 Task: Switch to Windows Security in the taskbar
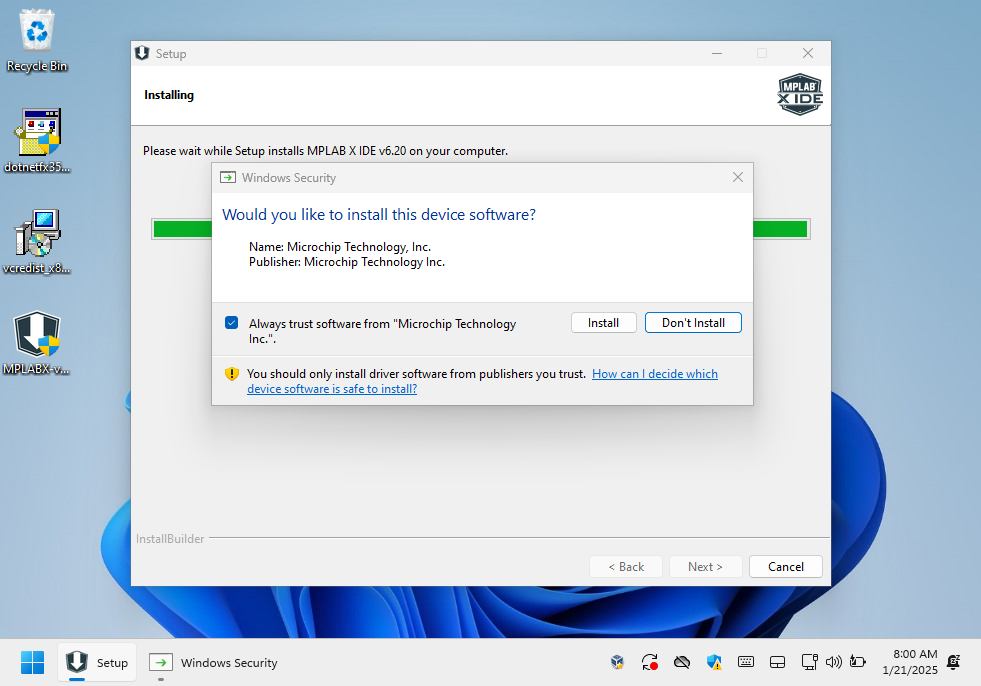pos(213,662)
